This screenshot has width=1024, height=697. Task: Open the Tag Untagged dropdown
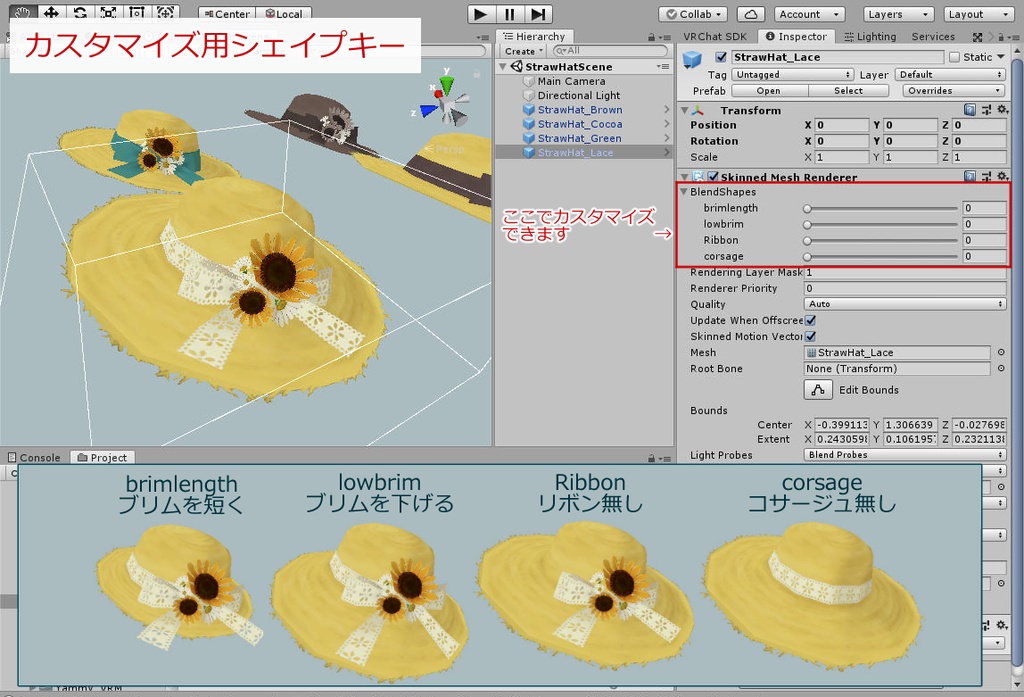point(793,74)
